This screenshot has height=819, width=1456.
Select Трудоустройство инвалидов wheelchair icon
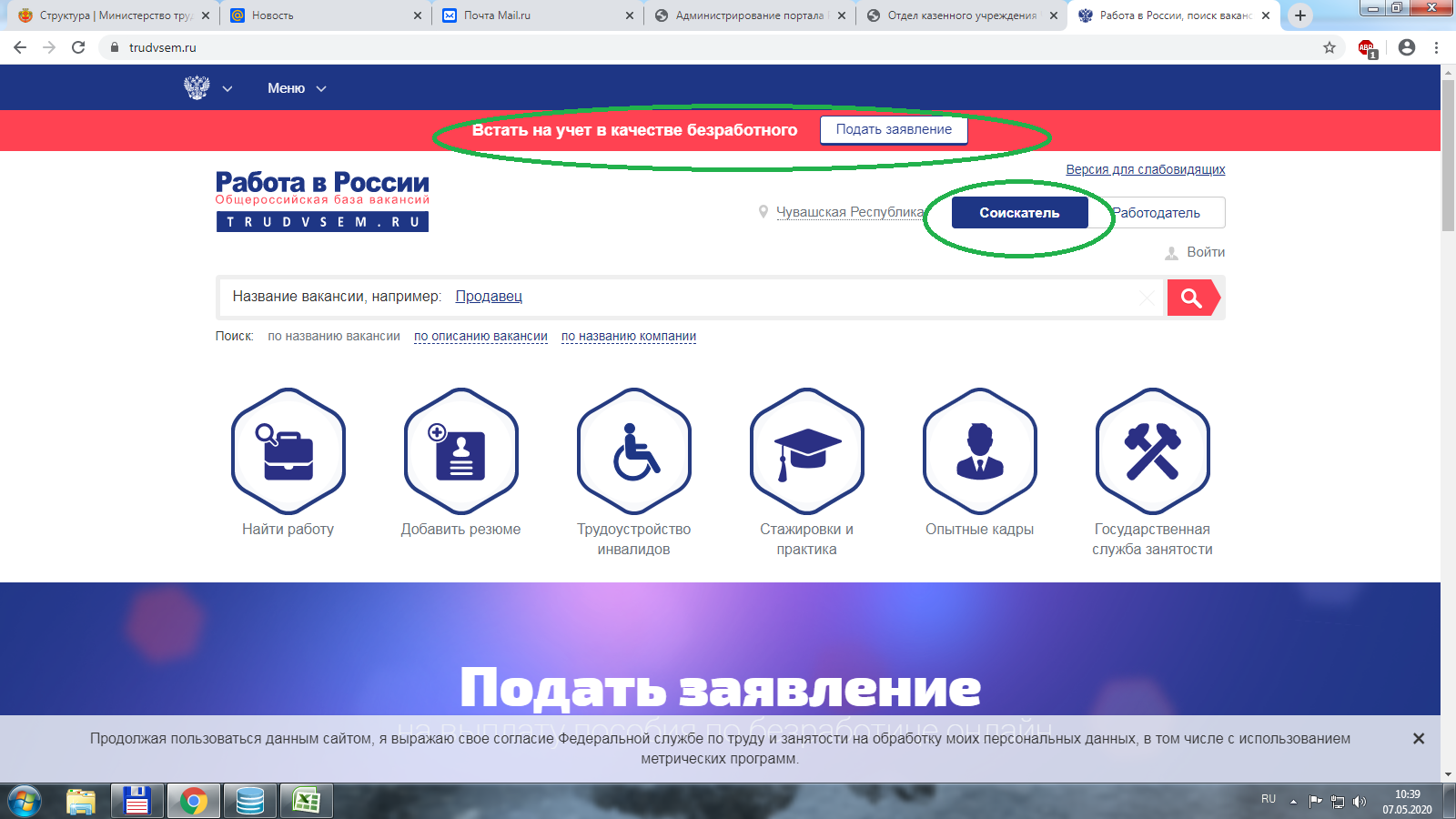point(634,451)
